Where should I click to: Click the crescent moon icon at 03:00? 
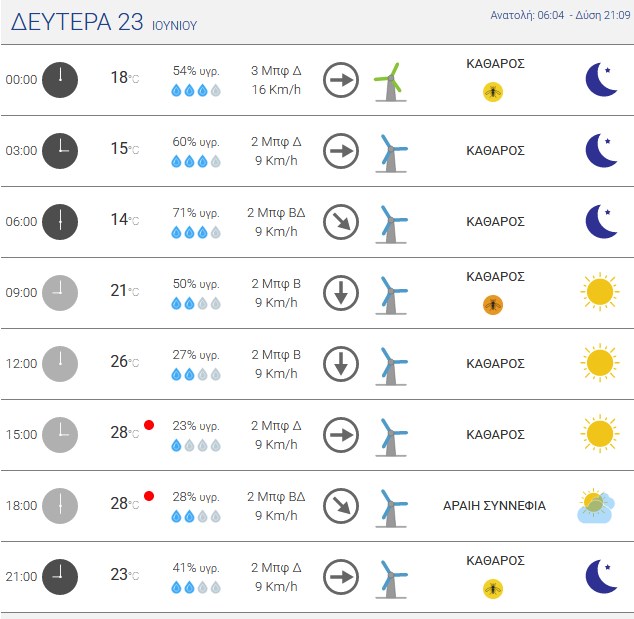click(x=601, y=150)
